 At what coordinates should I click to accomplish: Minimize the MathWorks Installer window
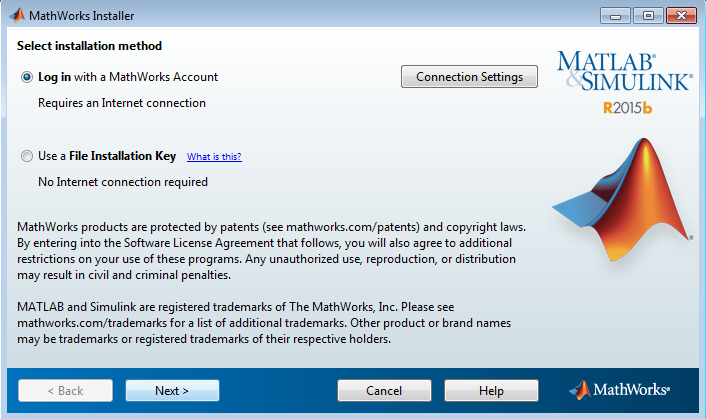[615, 16]
